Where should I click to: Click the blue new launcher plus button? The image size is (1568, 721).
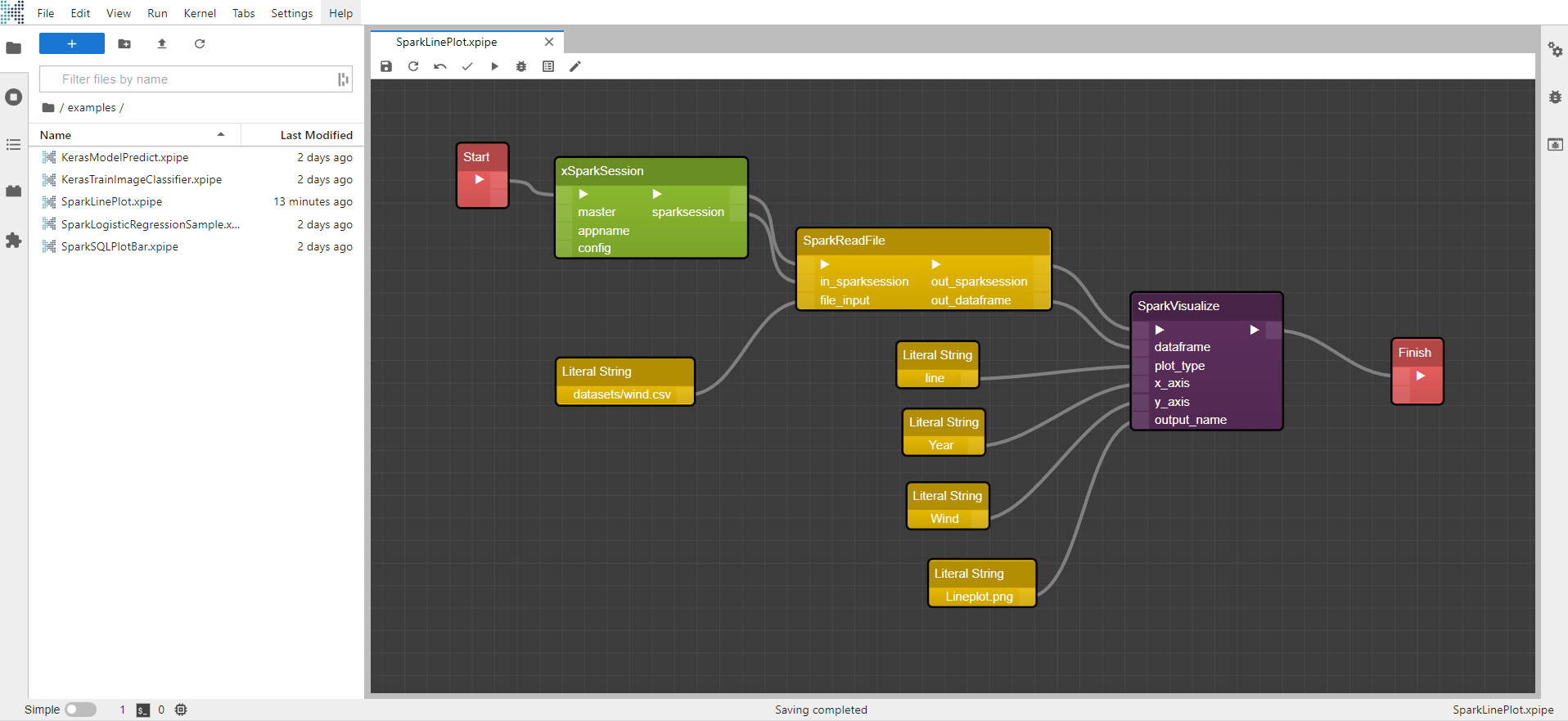click(x=72, y=44)
